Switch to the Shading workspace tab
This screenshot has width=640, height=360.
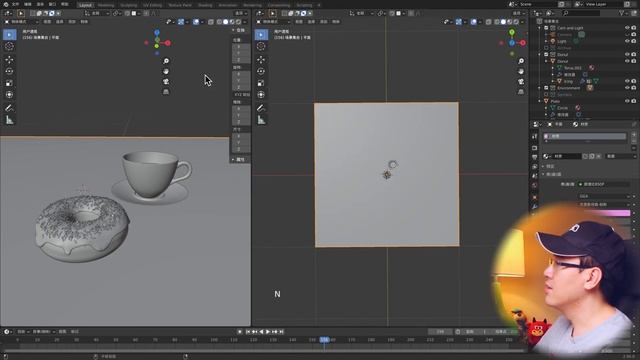pos(205,5)
